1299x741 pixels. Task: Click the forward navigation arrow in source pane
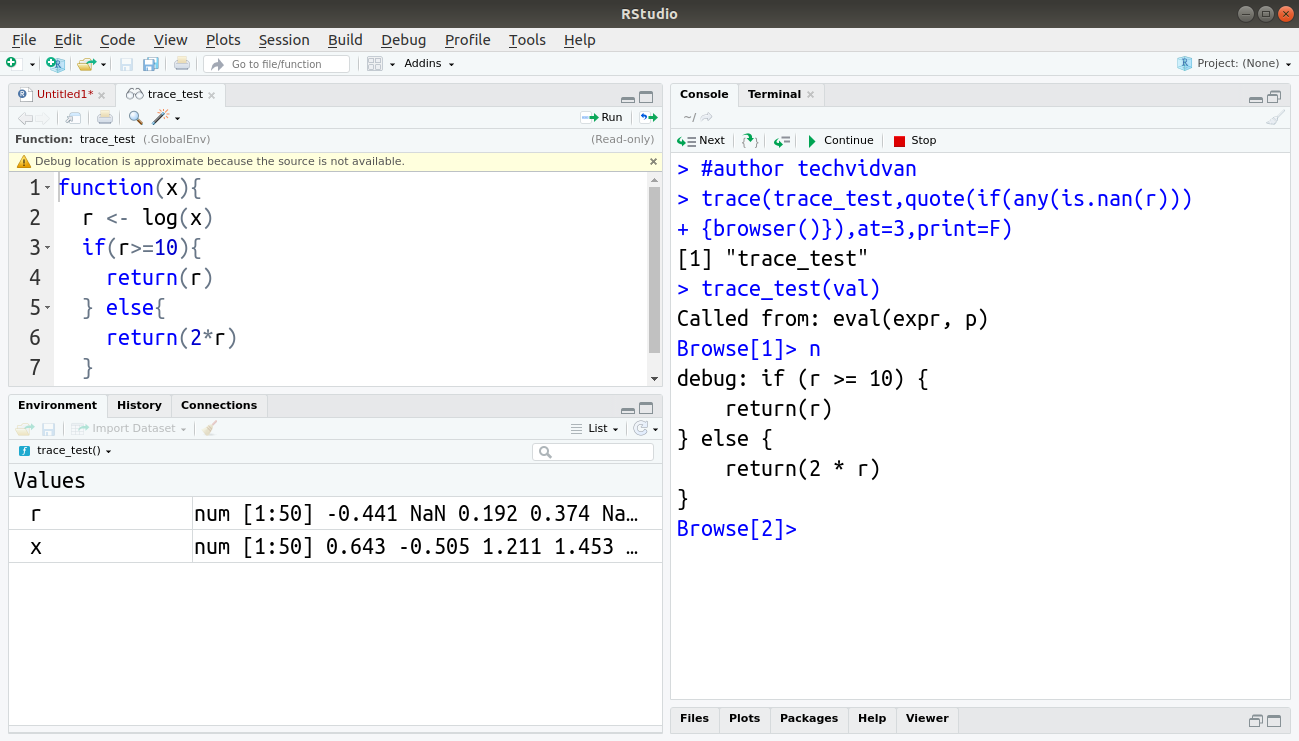[42, 118]
